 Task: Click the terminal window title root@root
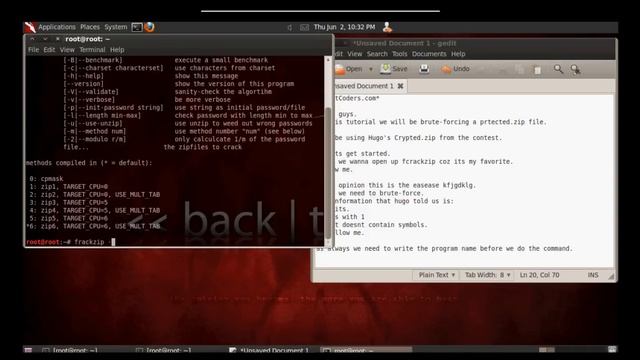click(x=87, y=39)
